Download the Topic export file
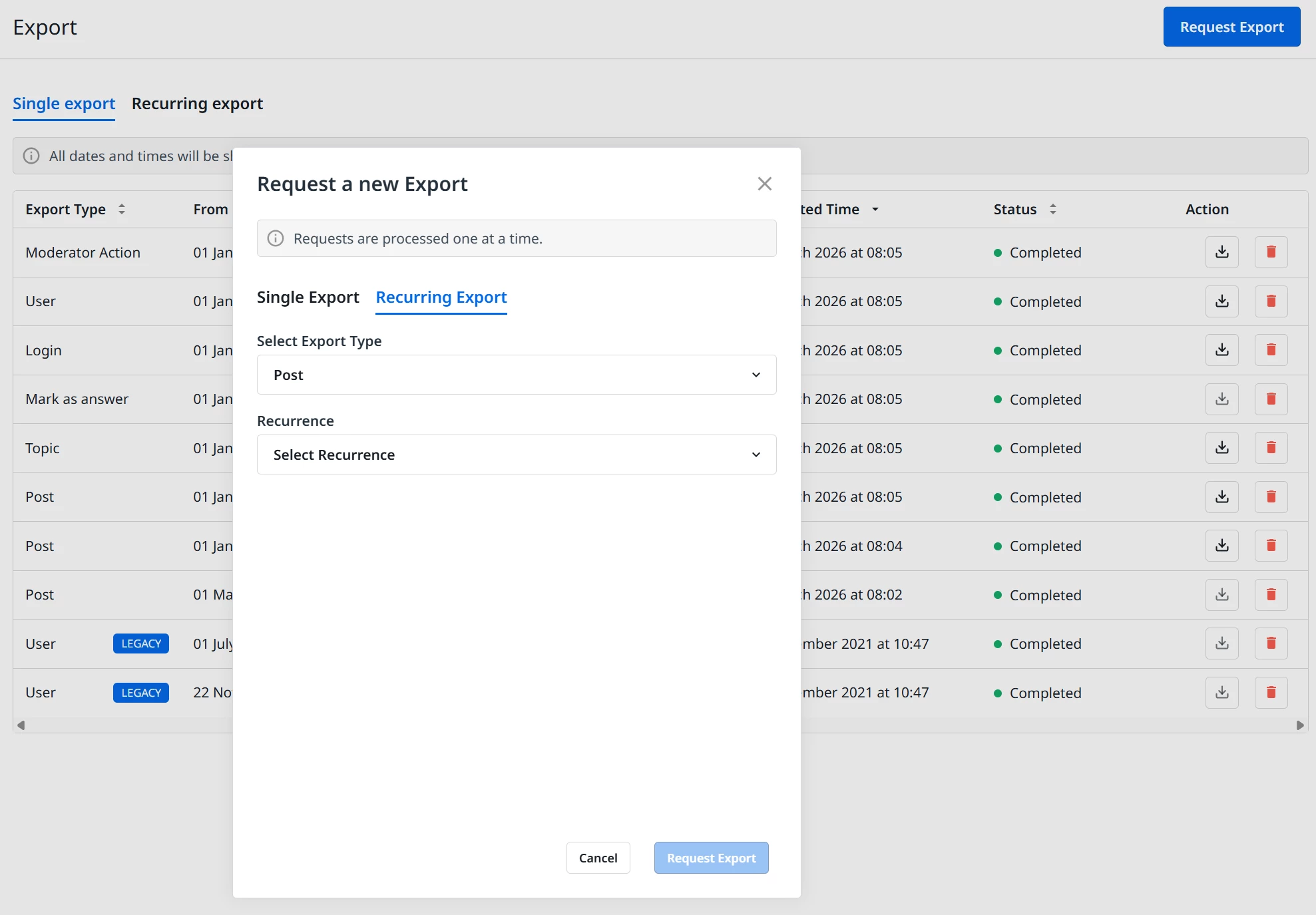 [1221, 448]
